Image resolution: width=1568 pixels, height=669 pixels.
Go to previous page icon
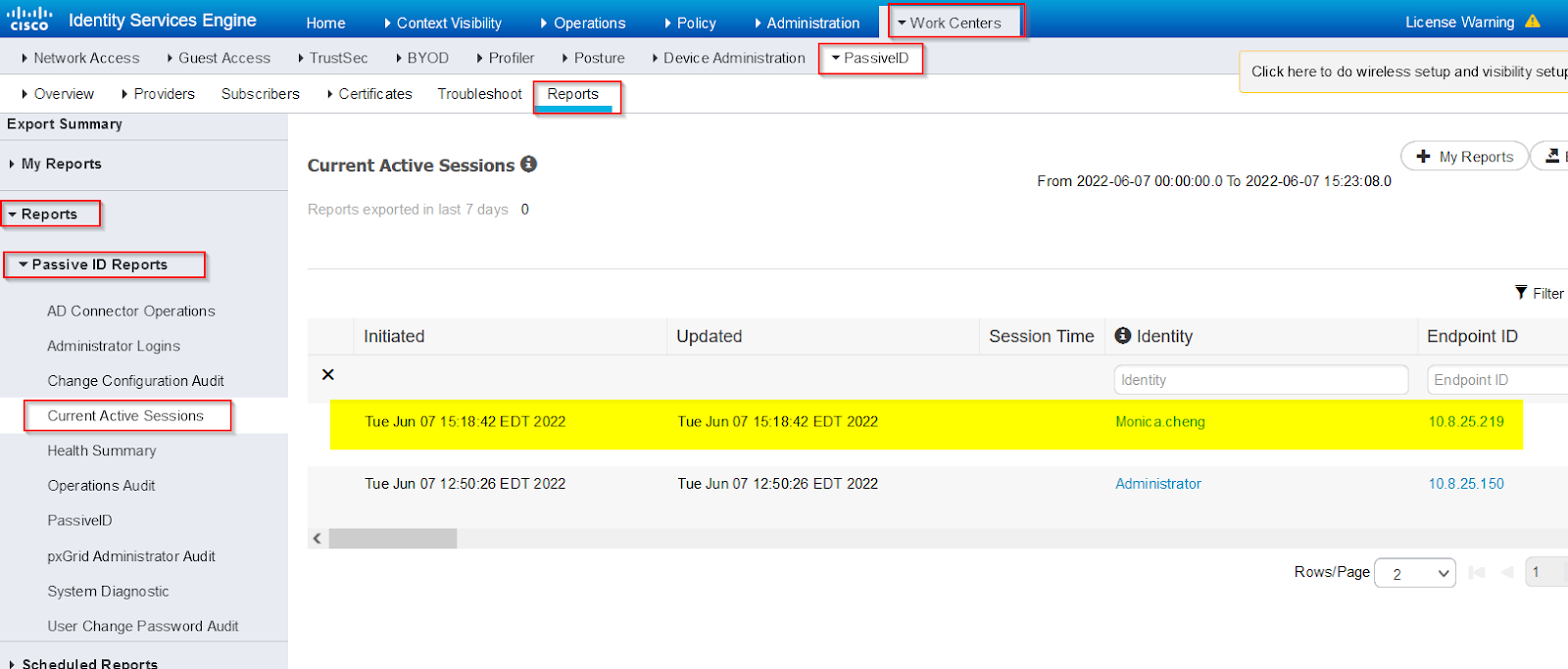[1507, 572]
